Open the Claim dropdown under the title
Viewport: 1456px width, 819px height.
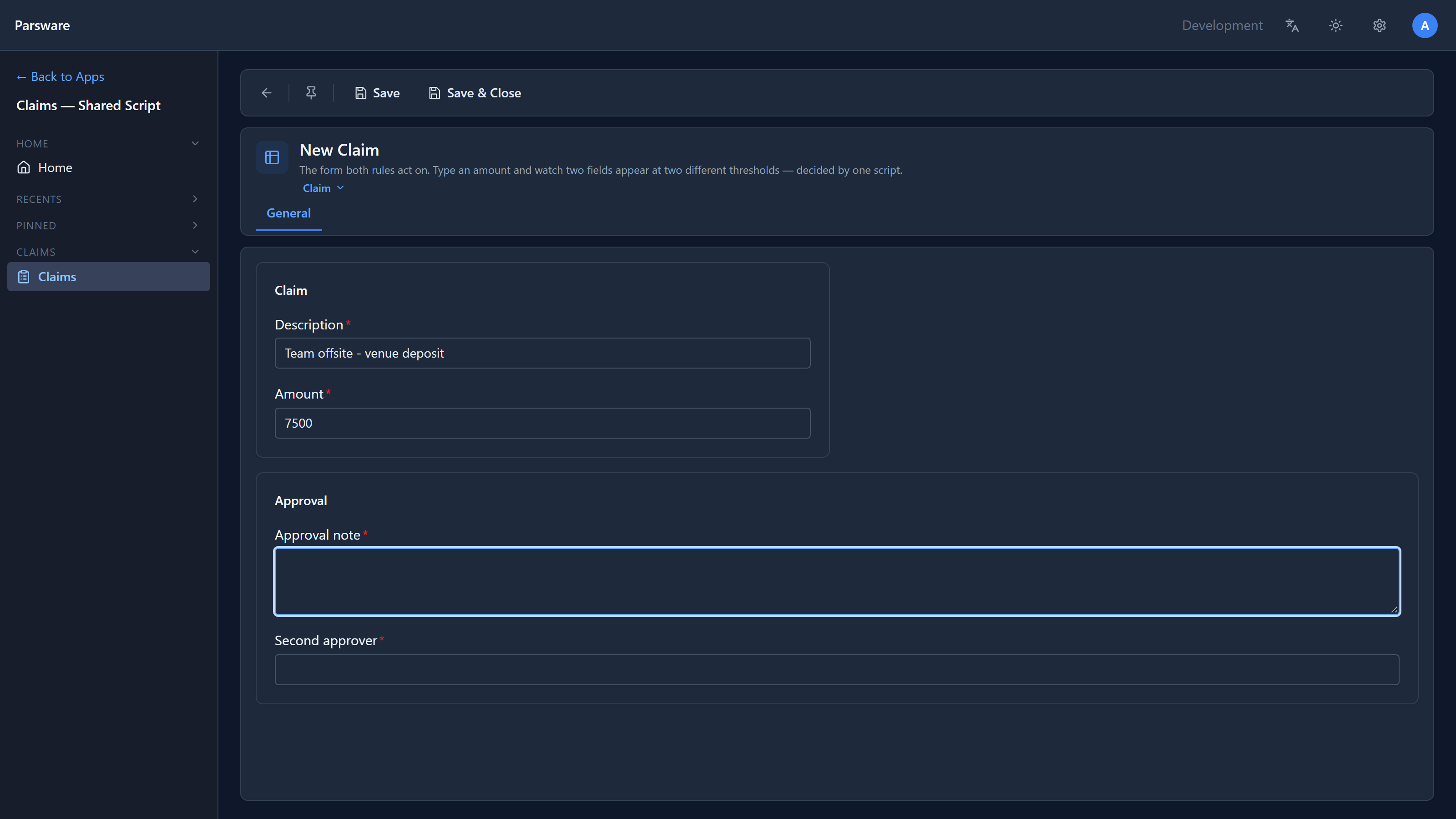[324, 188]
